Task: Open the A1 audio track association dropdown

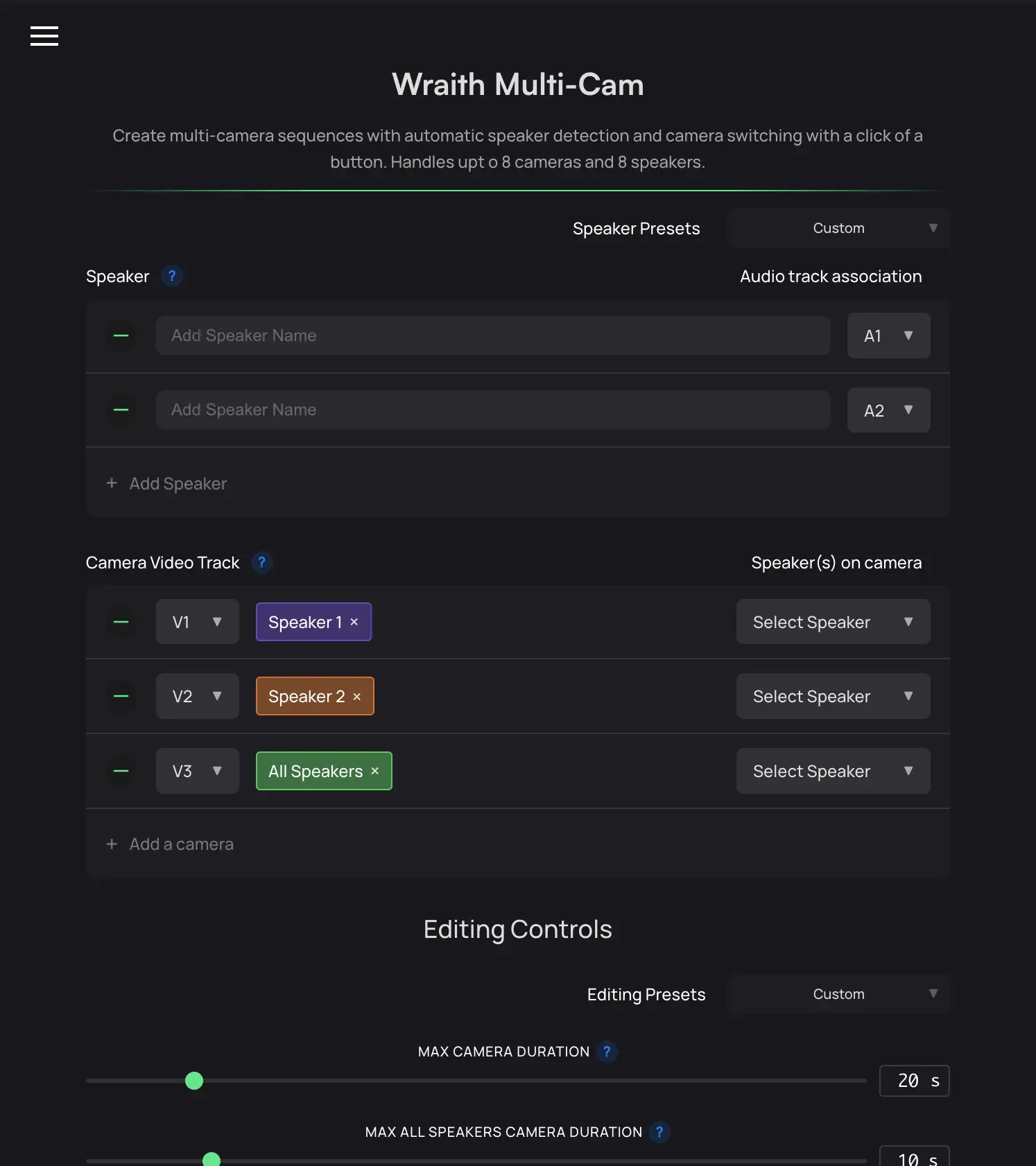Action: point(888,336)
